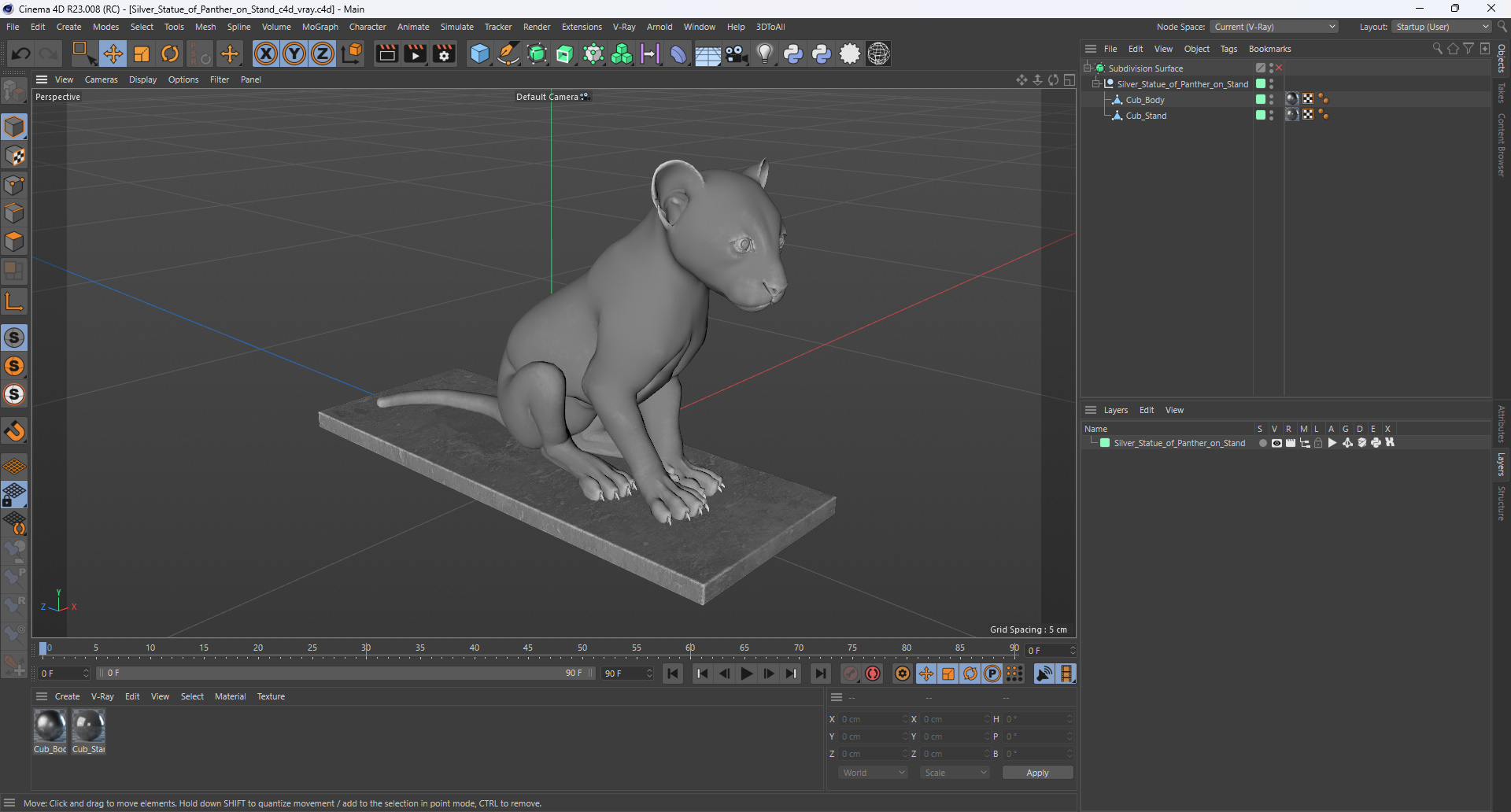1511x812 pixels.
Task: Select the Cub_Stand material thumbnail
Action: point(88,726)
